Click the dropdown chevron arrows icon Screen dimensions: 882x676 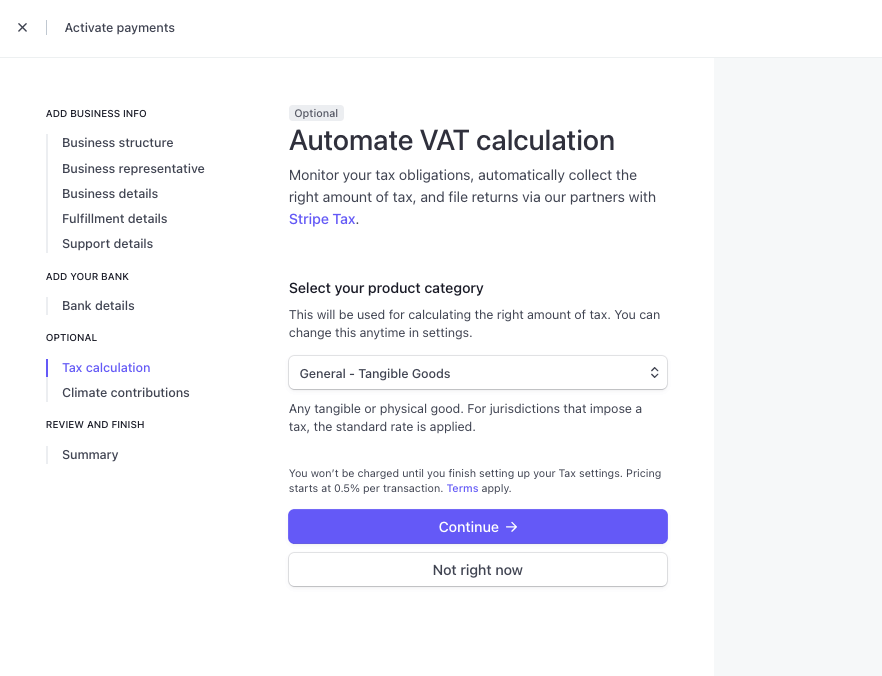654,373
